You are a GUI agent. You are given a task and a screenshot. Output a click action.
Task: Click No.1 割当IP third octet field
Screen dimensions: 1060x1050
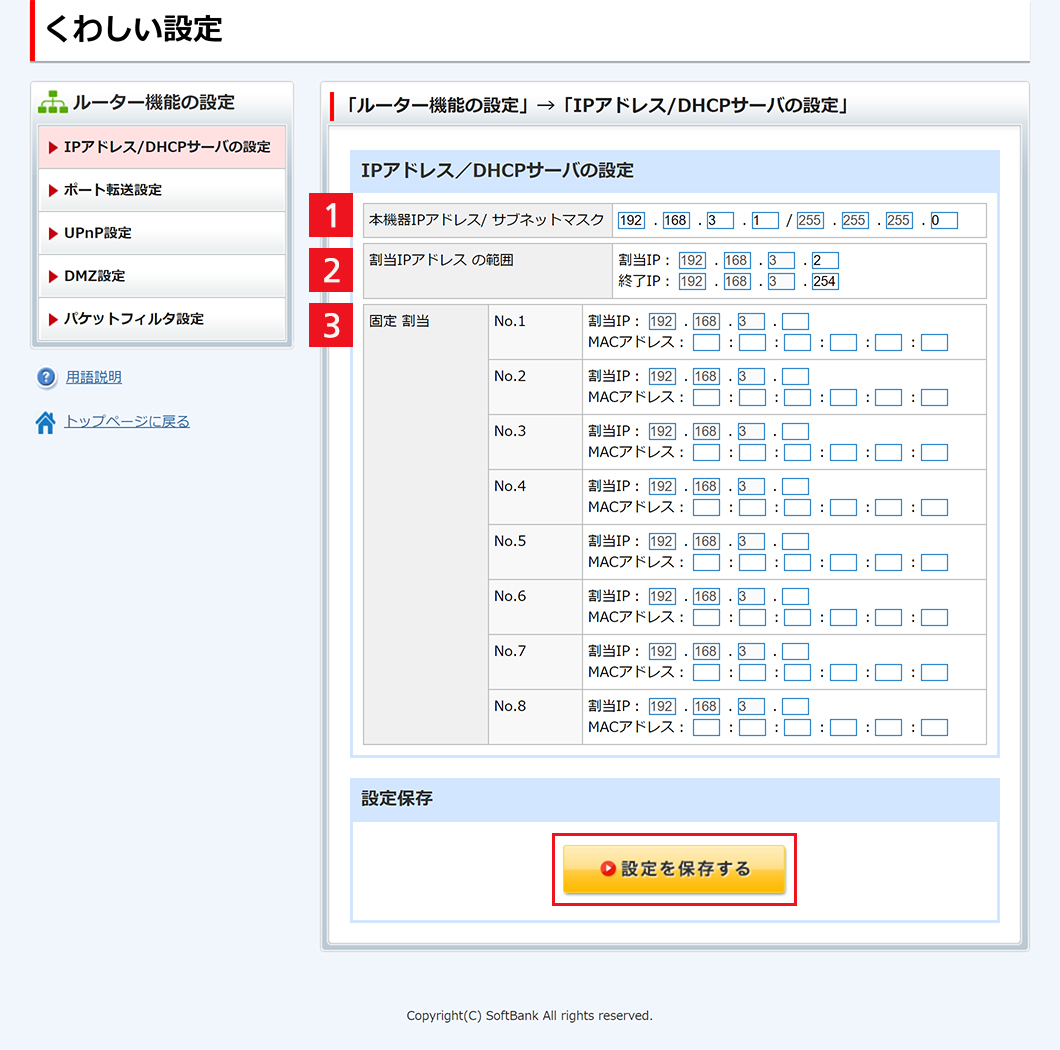(x=751, y=322)
